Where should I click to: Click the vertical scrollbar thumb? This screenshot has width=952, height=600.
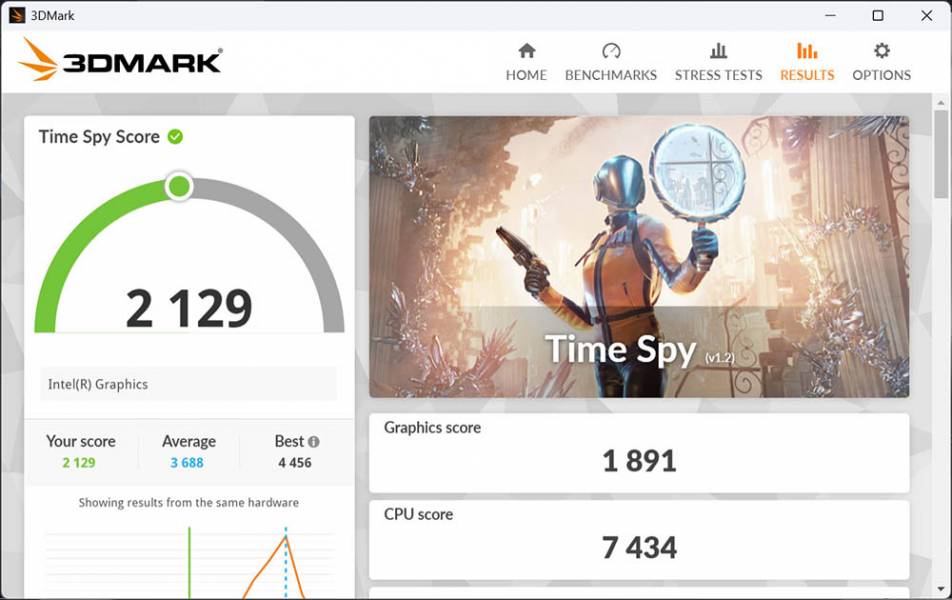pyautogui.click(x=940, y=154)
